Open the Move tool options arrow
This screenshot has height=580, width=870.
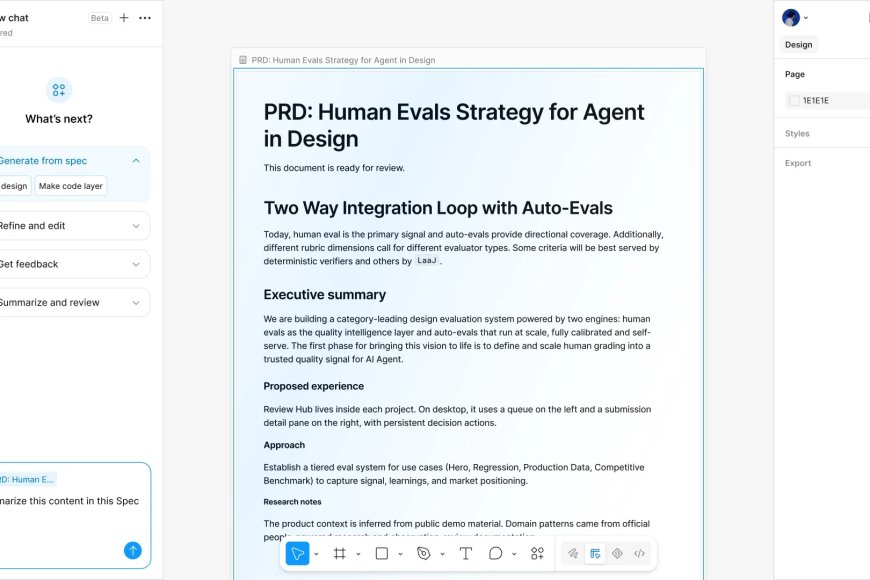click(316, 554)
